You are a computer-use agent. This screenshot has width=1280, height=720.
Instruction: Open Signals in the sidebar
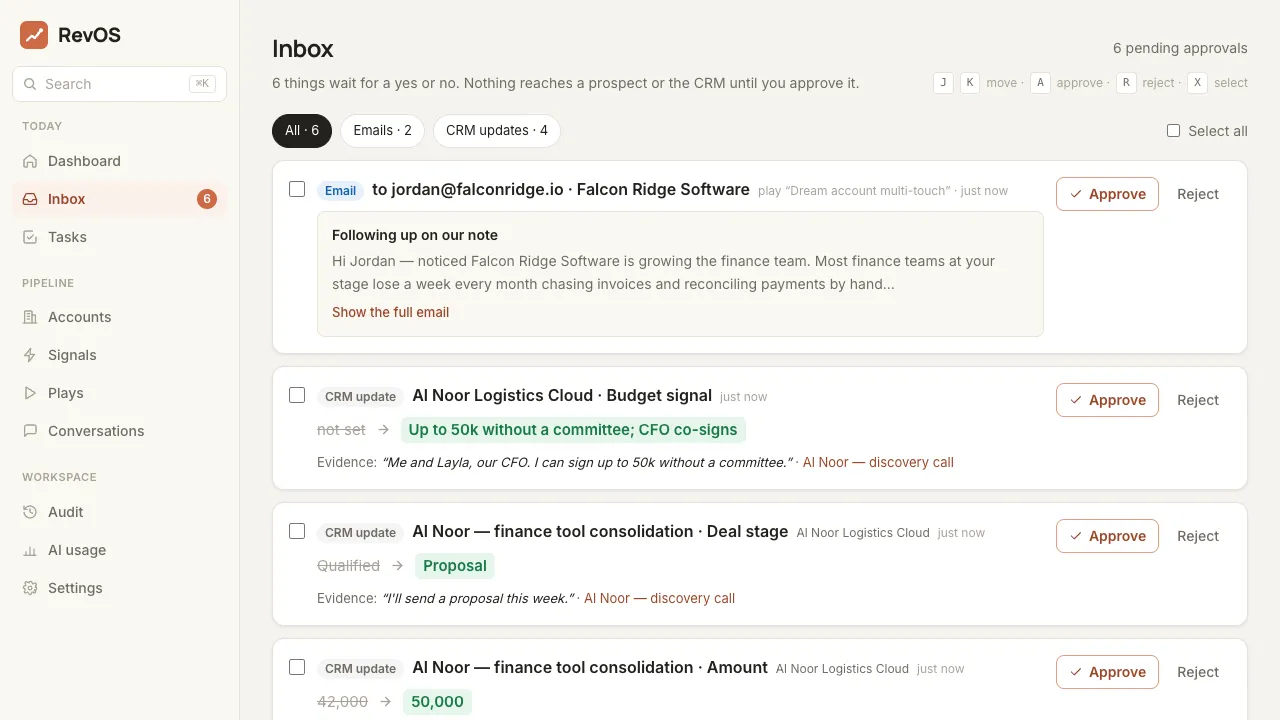120,355
